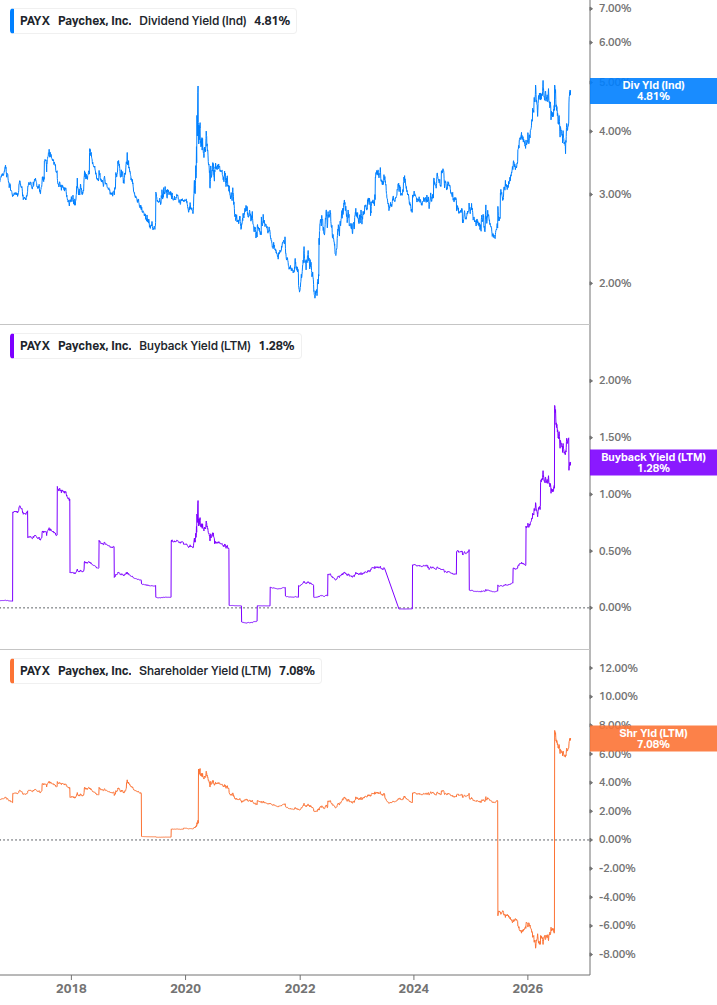
Task: Select the purple Buyback Yield 1.28% axis tag
Action: tap(653, 463)
